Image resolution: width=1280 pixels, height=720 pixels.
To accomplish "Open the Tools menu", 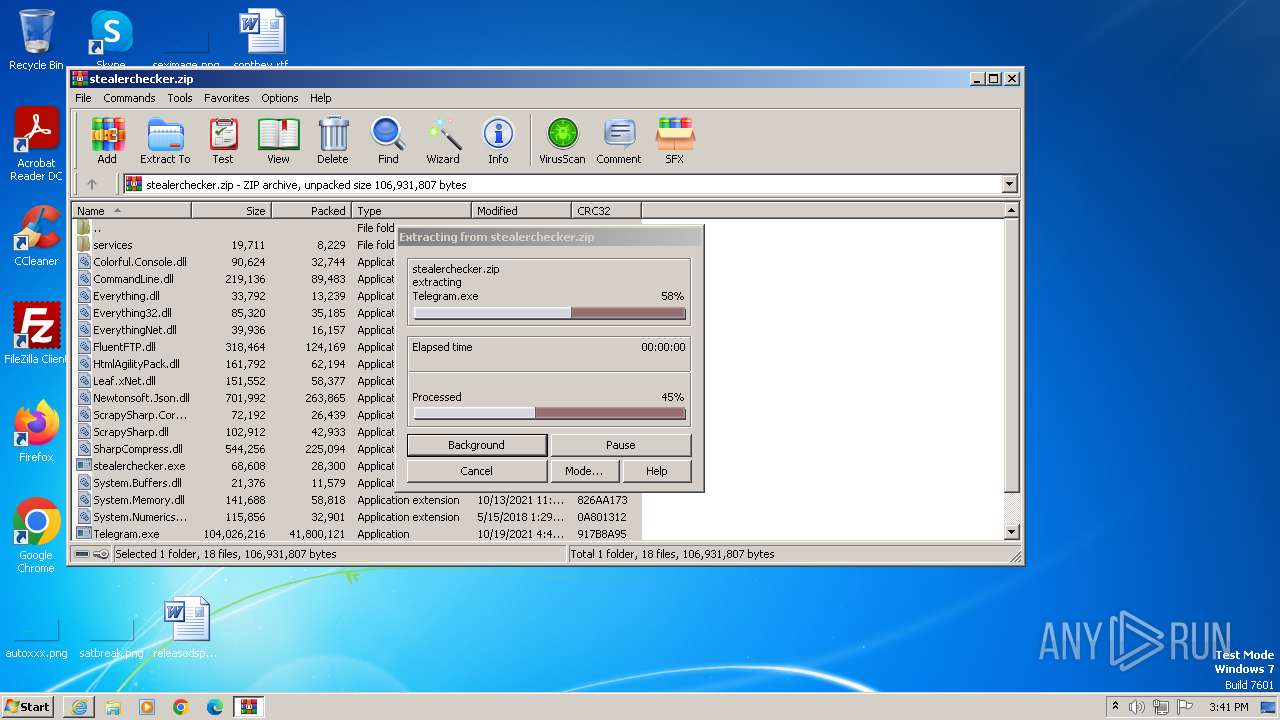I will [x=180, y=98].
